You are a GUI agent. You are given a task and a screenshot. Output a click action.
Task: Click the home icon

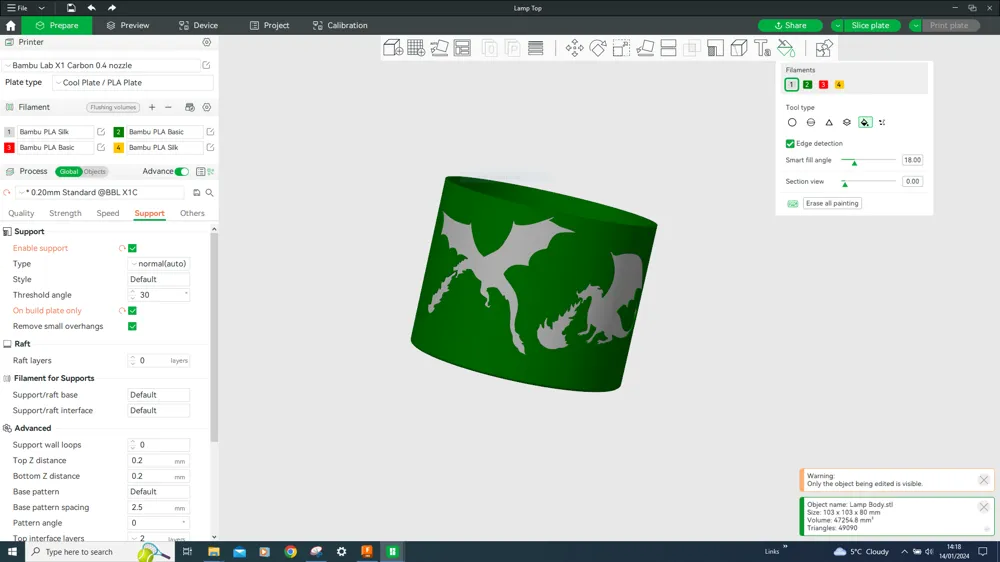(10, 26)
